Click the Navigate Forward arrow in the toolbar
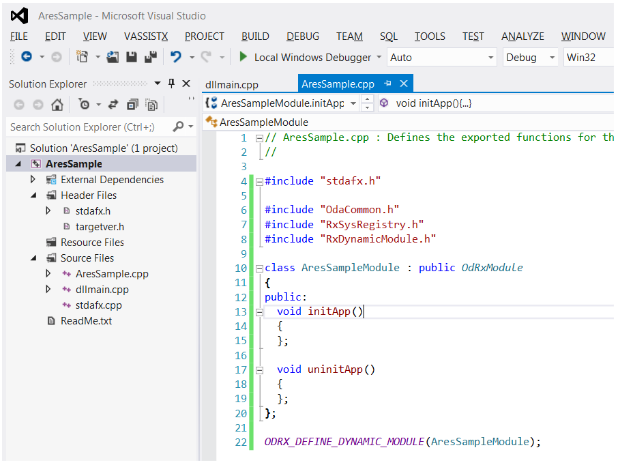This screenshot has width=618, height=465. pyautogui.click(x=56, y=57)
